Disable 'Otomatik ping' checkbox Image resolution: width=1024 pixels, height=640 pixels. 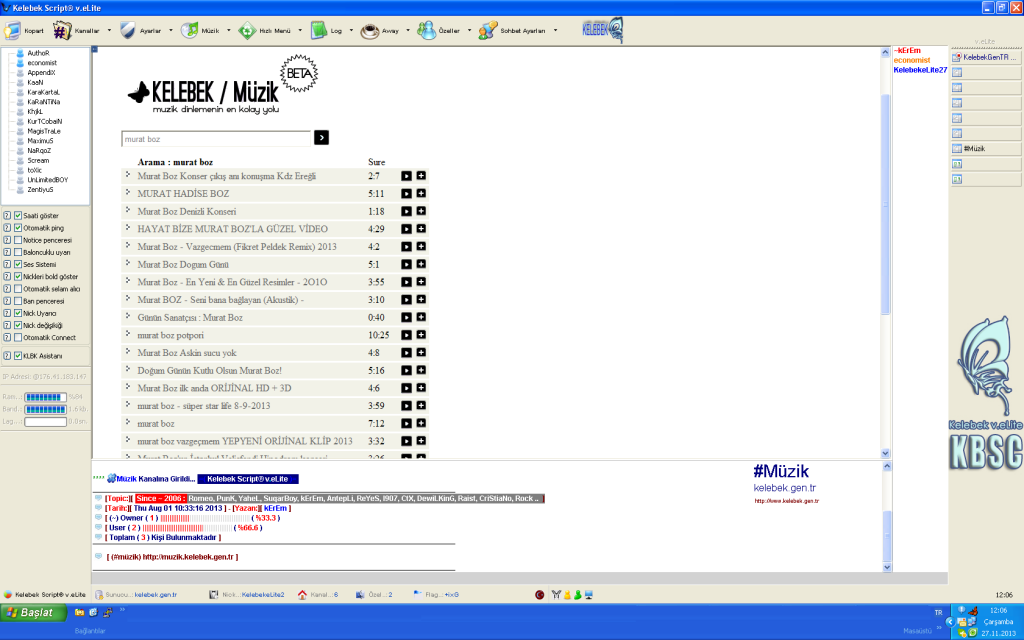pos(18,228)
